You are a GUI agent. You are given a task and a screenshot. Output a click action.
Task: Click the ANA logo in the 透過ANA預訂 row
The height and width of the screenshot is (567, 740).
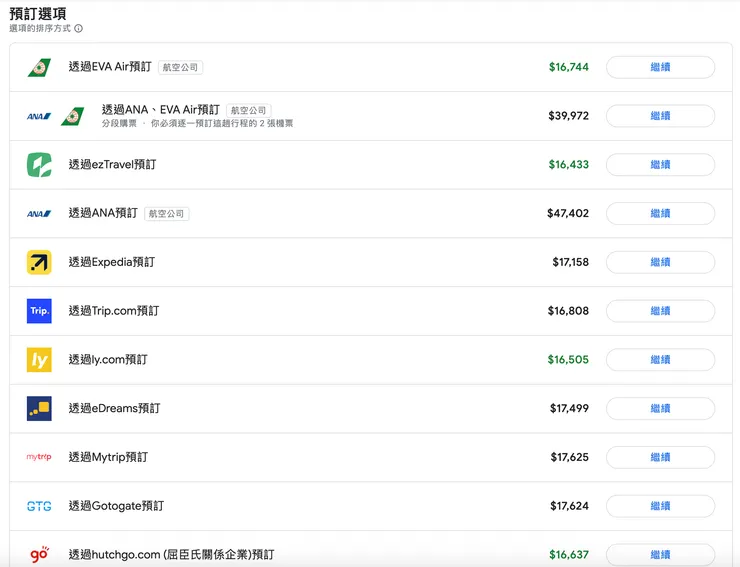(x=39, y=214)
